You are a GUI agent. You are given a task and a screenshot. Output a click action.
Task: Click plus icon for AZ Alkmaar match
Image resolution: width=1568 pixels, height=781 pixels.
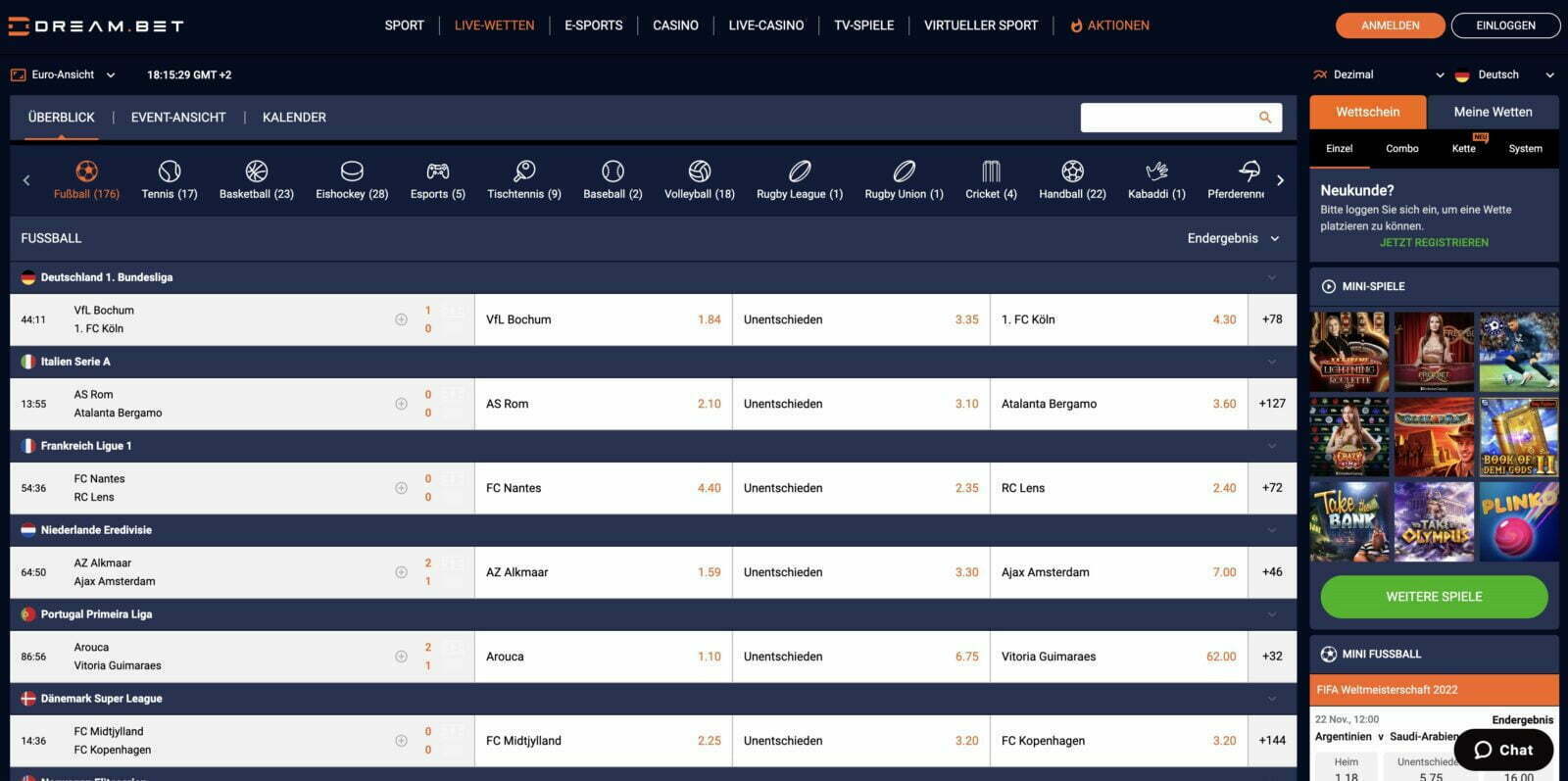point(401,572)
